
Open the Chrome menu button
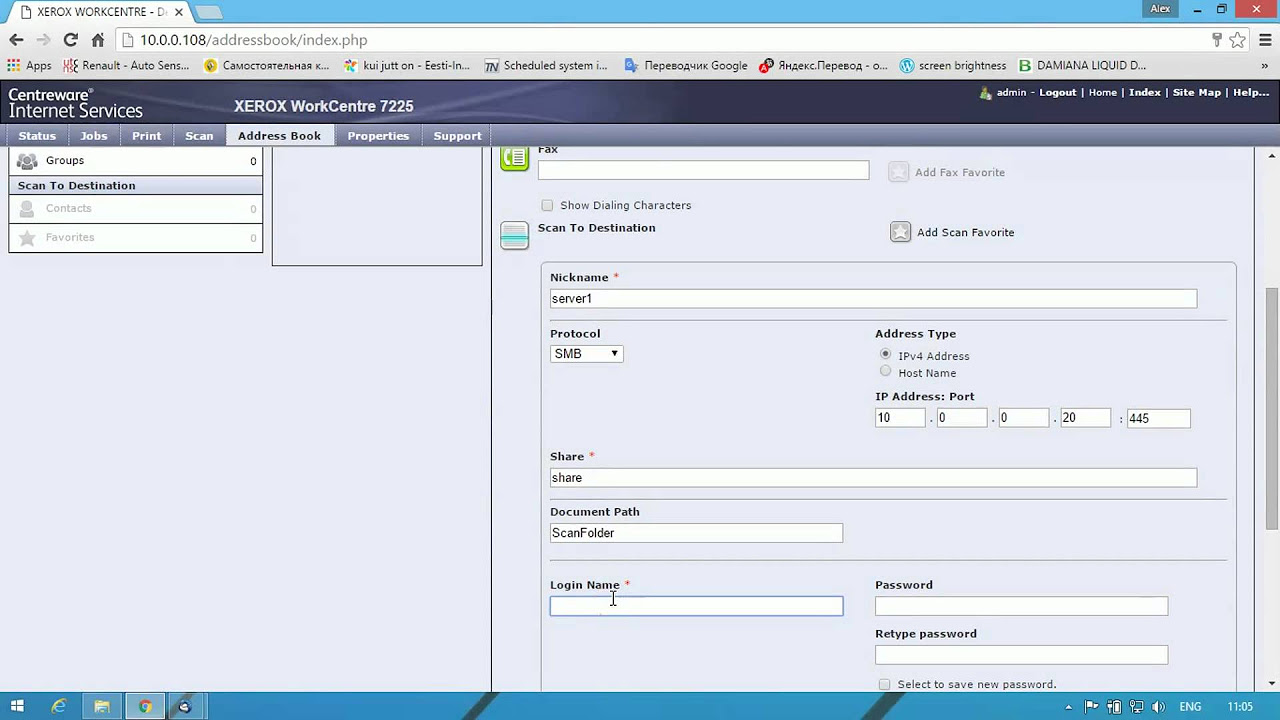click(1264, 40)
